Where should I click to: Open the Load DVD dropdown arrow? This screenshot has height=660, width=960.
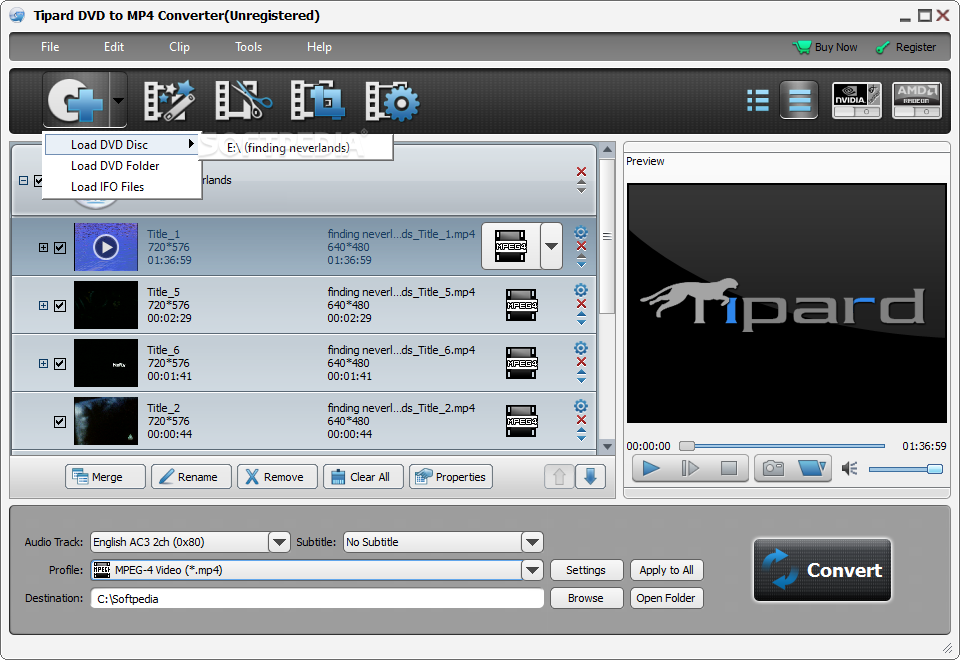(119, 100)
